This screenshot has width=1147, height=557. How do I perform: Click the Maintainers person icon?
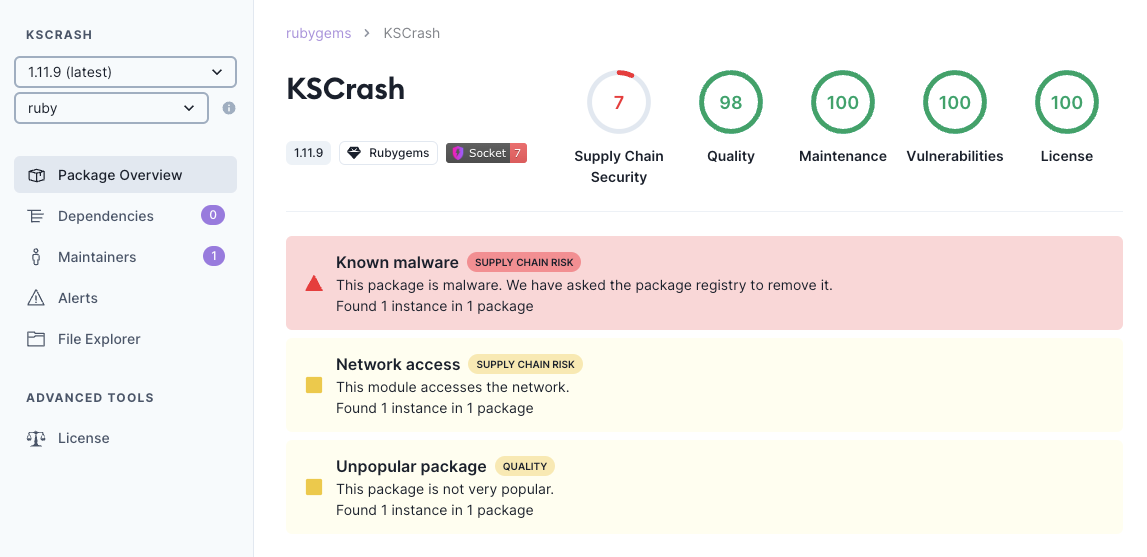click(36, 257)
